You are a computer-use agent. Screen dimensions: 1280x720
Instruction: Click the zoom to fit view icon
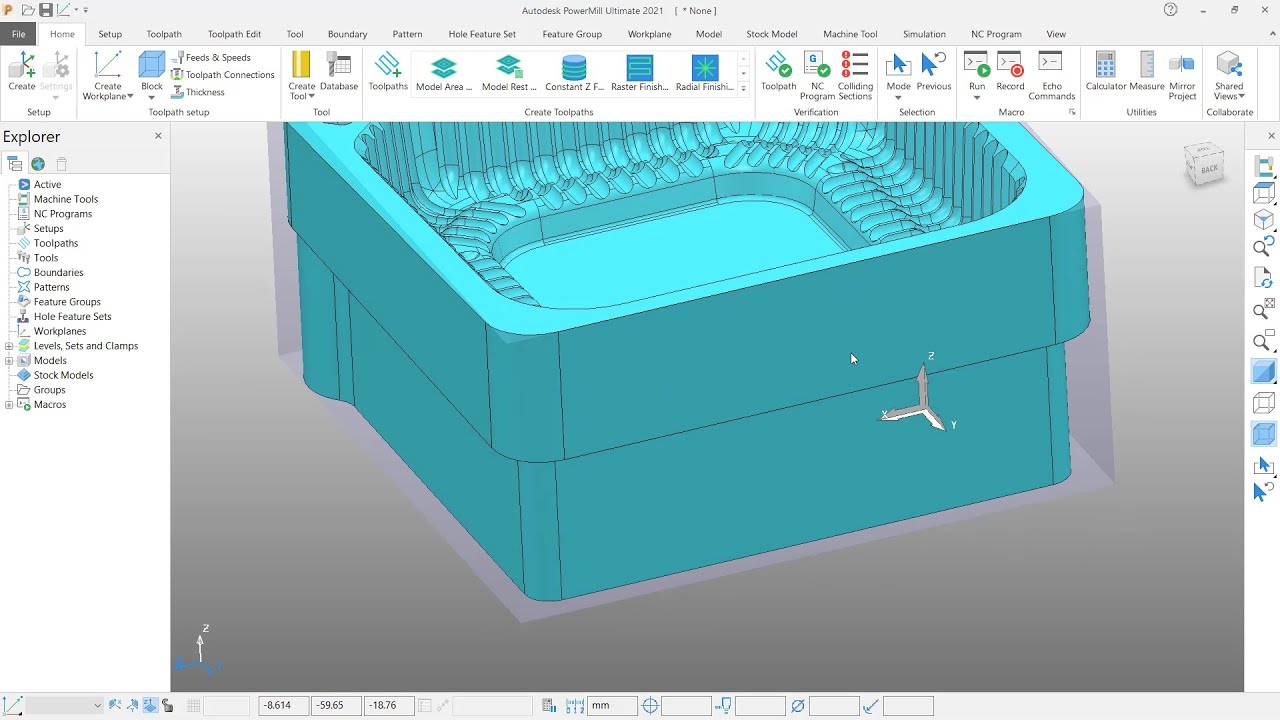coord(1263,311)
